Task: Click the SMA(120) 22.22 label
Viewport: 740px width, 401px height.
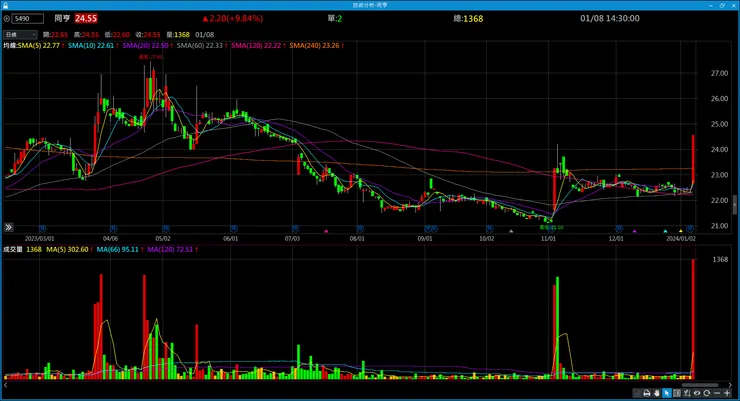Action: (x=256, y=46)
